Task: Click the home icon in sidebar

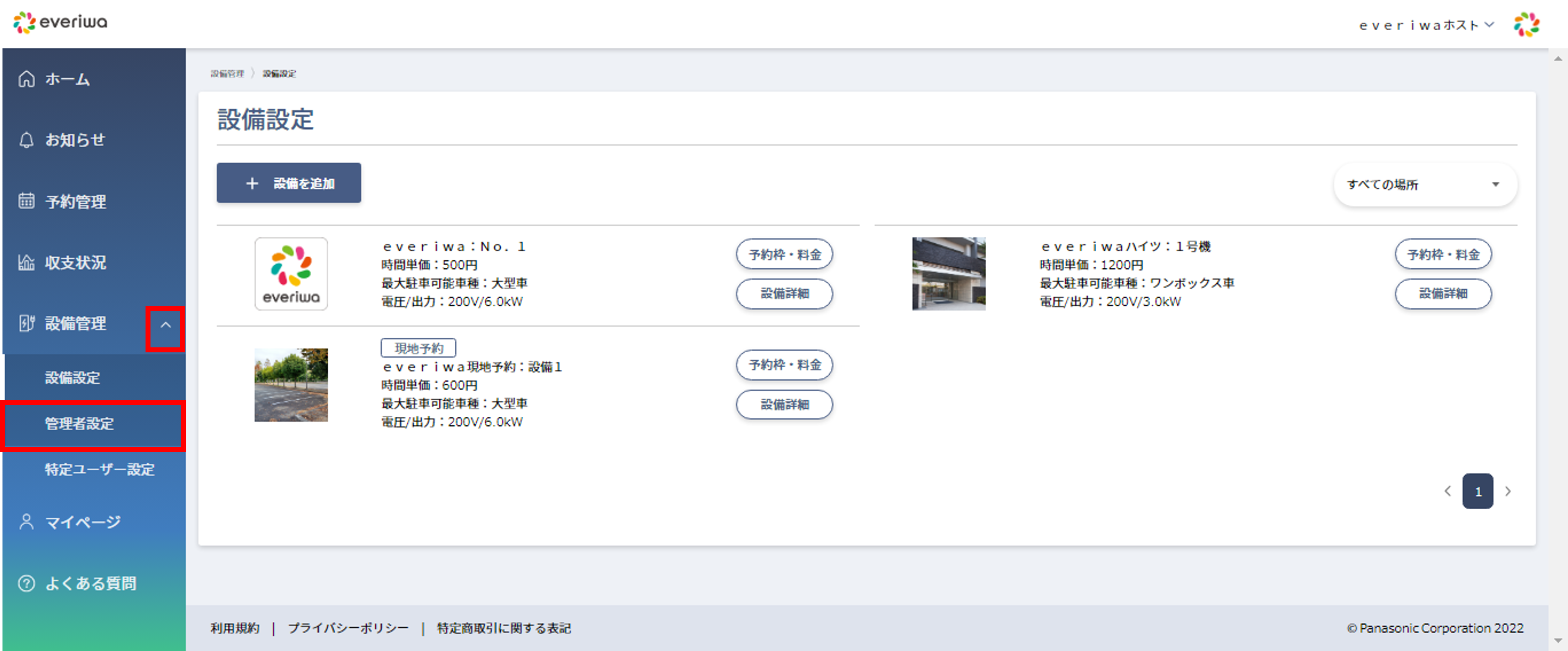Action: tap(26, 79)
